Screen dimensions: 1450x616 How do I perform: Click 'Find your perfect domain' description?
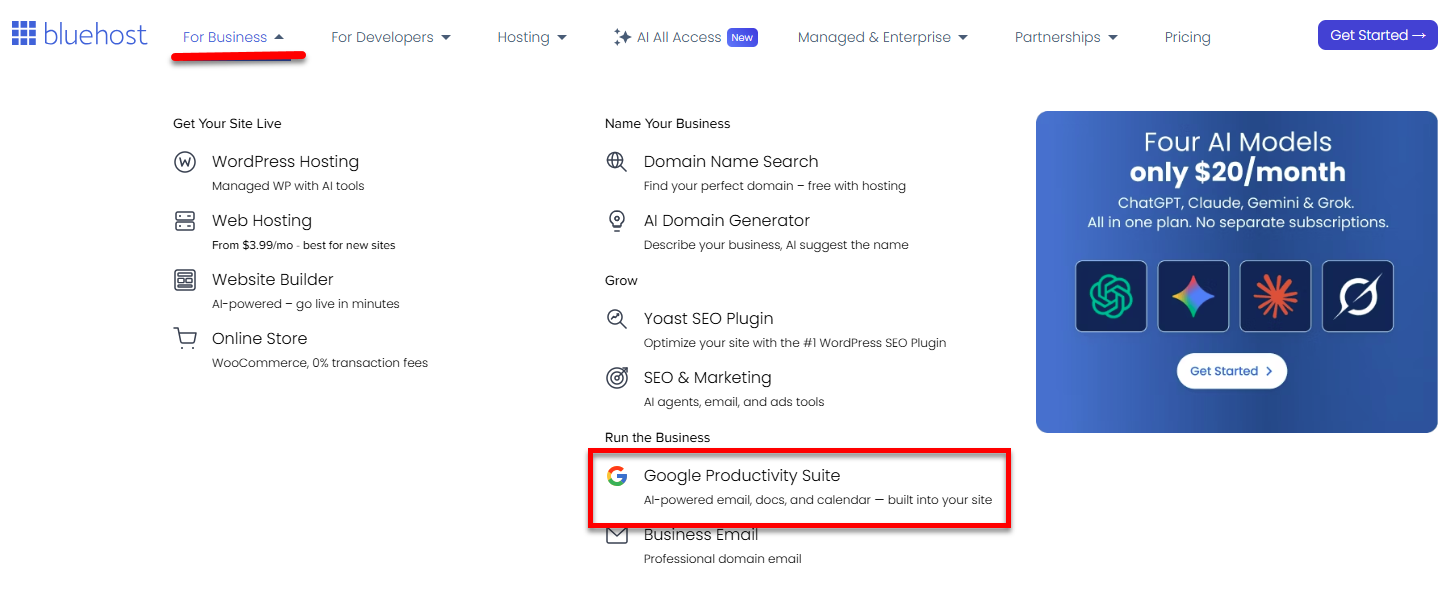point(775,186)
